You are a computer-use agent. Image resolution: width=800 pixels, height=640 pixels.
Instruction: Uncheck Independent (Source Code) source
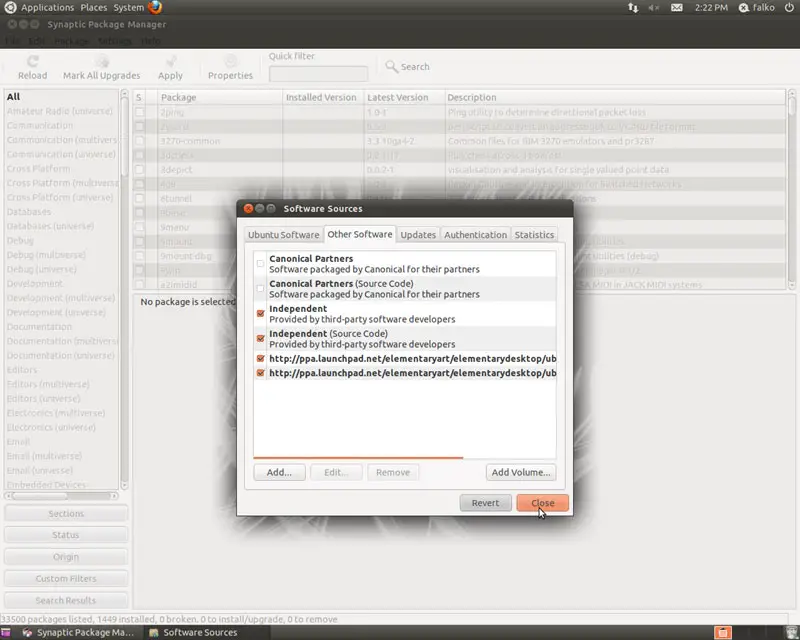coord(260,338)
